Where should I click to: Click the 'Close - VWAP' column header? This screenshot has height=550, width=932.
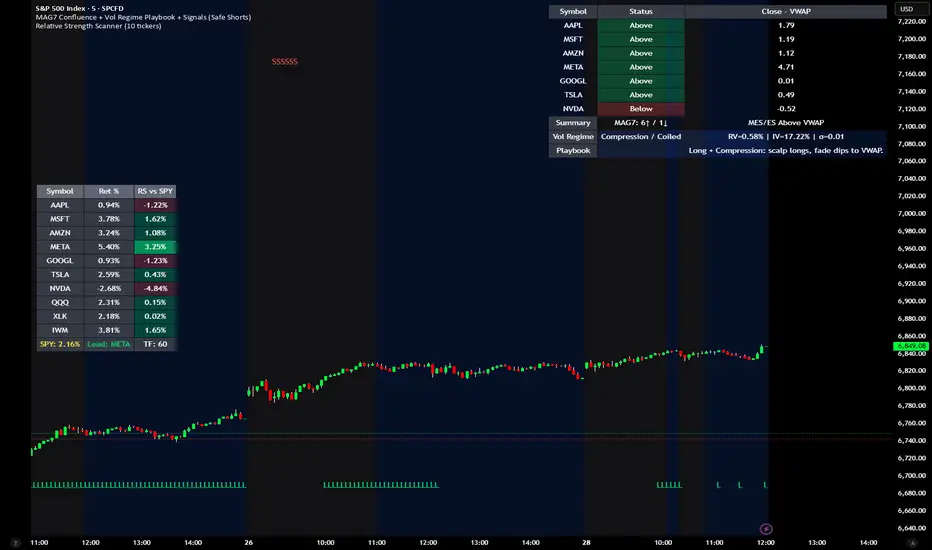[786, 11]
